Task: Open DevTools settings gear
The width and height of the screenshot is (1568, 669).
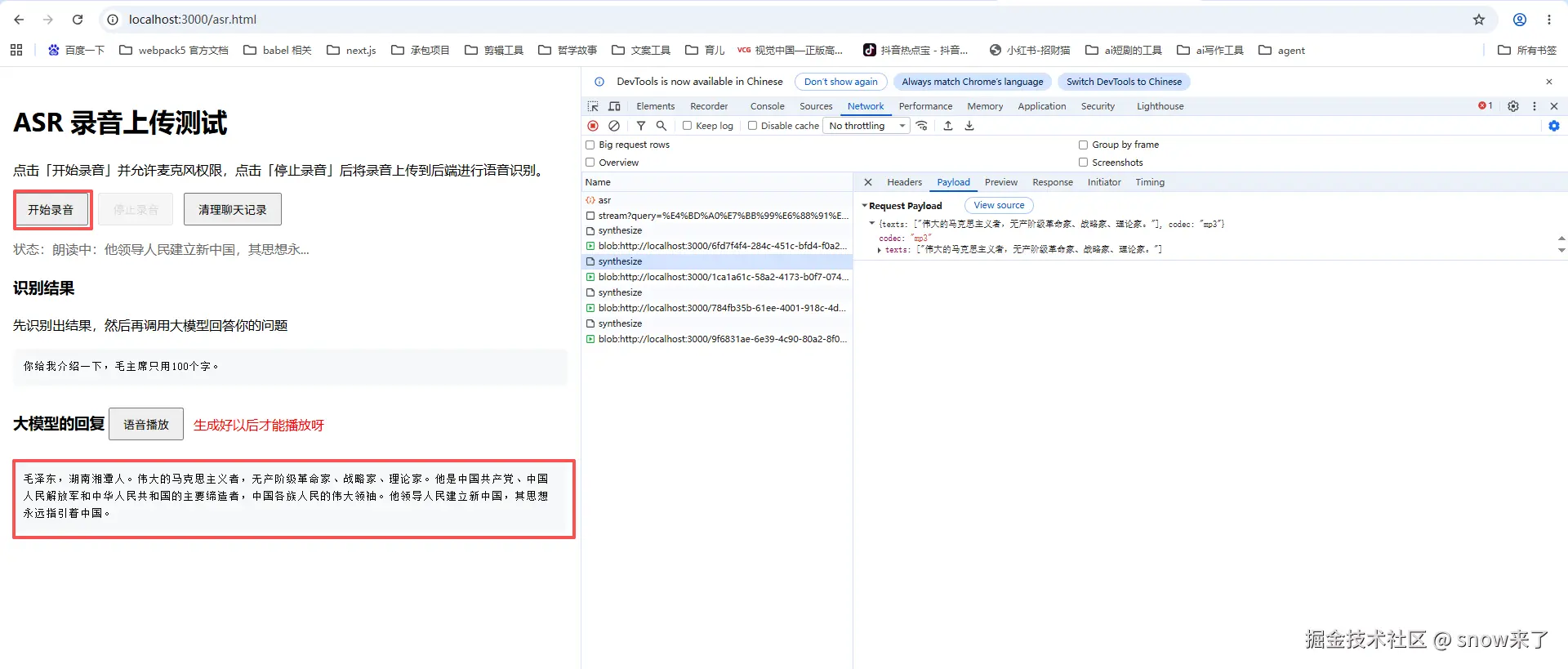Action: (x=1513, y=106)
